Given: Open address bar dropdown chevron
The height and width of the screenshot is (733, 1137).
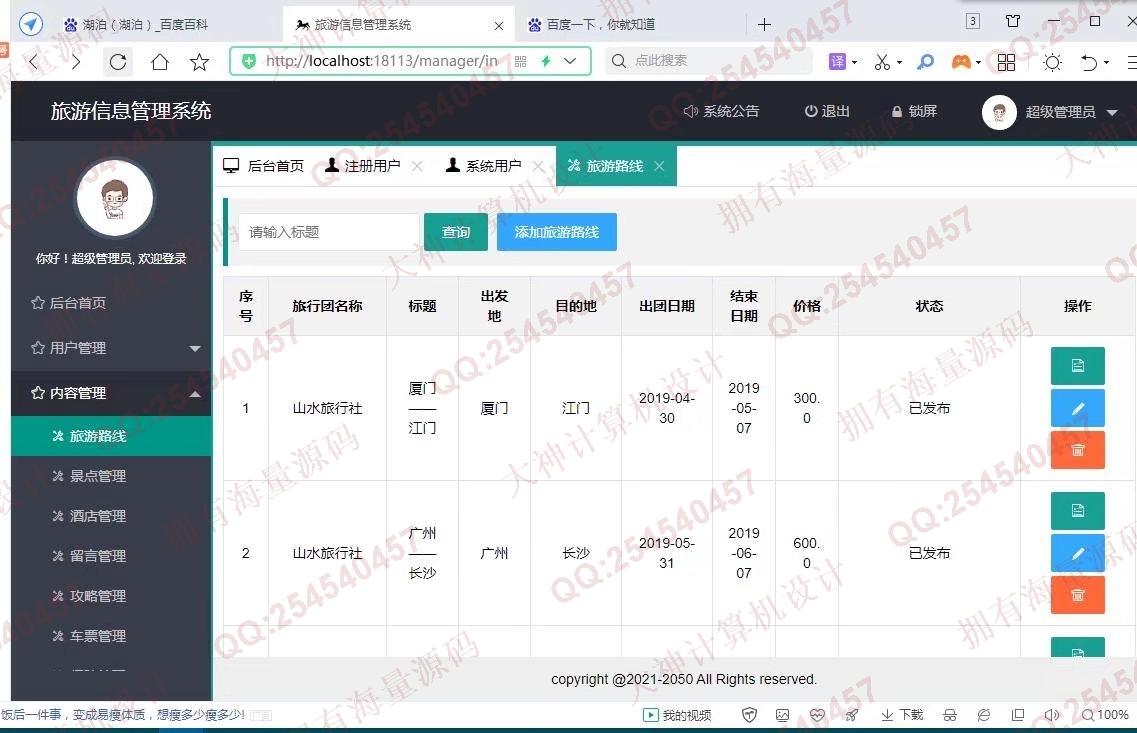Looking at the screenshot, I should pyautogui.click(x=571, y=62).
